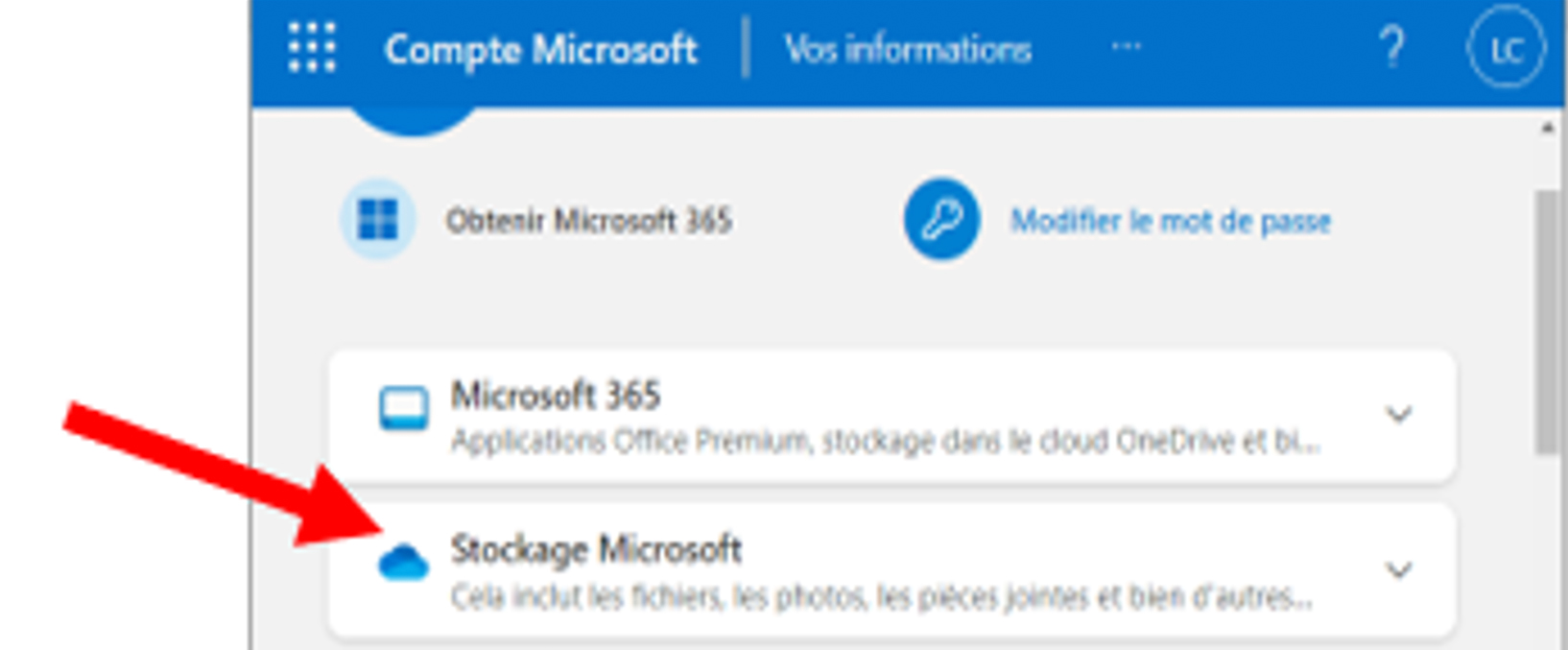Click the Modifier le mot de passe link
Image resolution: width=1568 pixels, height=650 pixels.
pyautogui.click(x=1171, y=222)
